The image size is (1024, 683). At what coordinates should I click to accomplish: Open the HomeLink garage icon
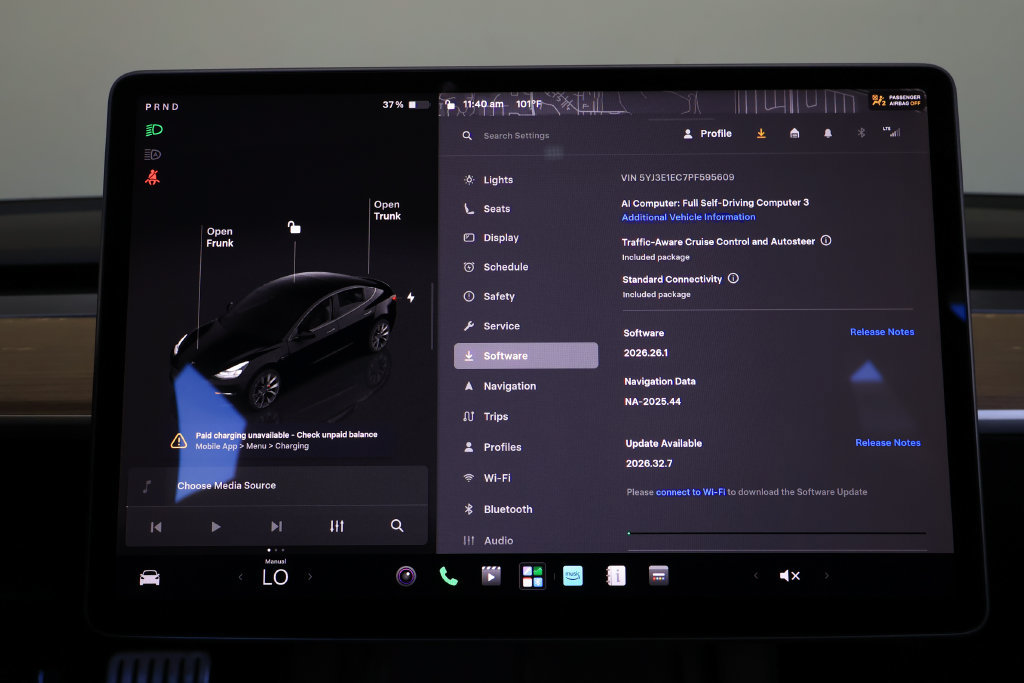tap(794, 133)
